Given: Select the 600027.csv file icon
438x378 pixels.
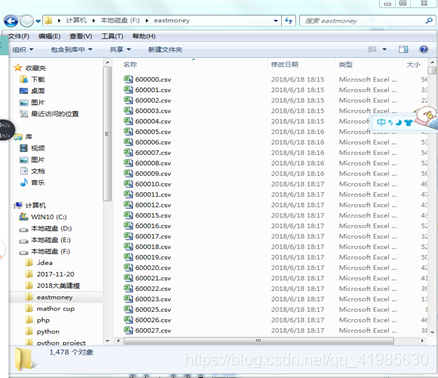Looking at the screenshot, I should pos(128,330).
